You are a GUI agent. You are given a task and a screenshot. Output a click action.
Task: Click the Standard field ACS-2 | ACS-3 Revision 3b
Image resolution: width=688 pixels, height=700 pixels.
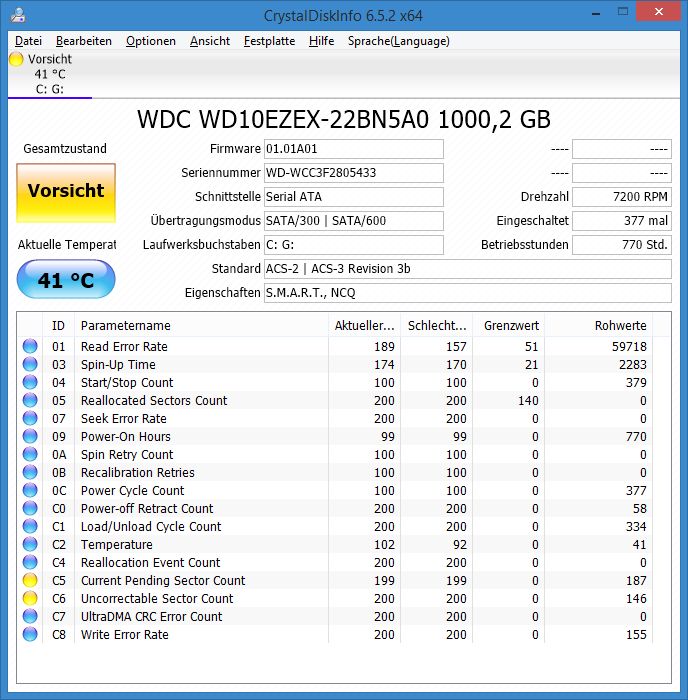467,269
